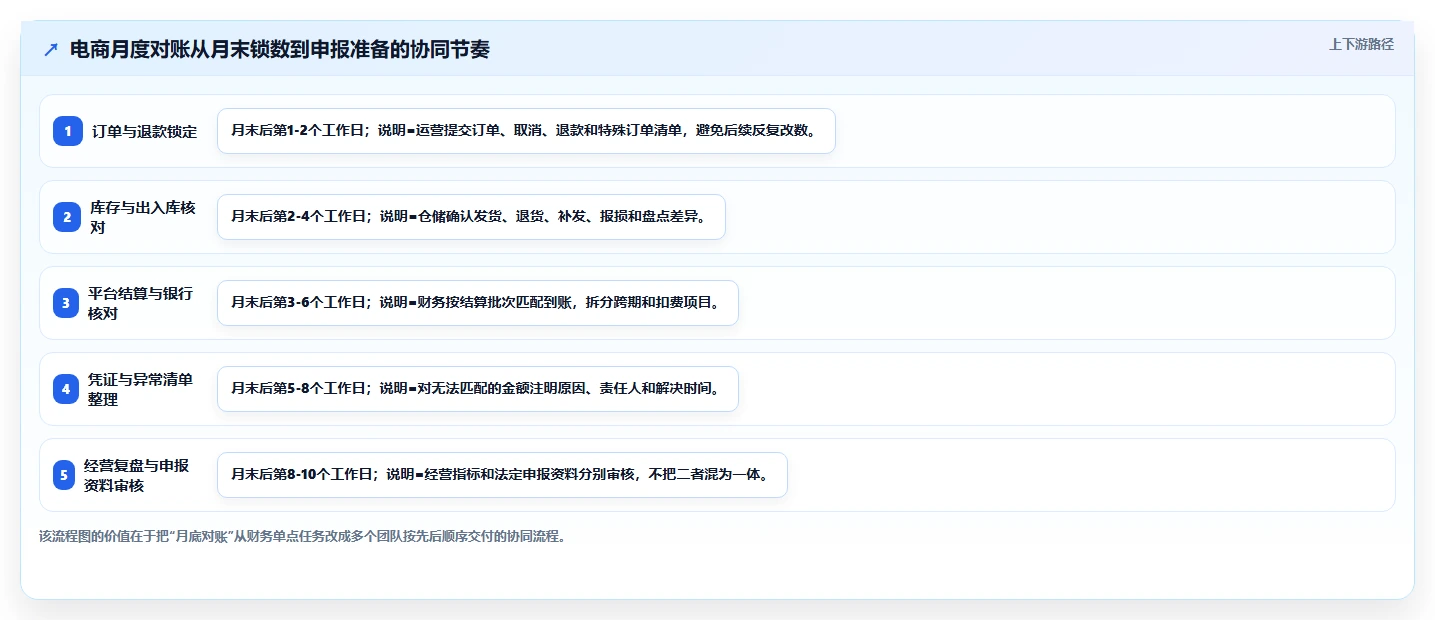This screenshot has width=1435, height=620.
Task: Click the heading 电商月度对账从月末锁数到申报准备的协同节奏
Action: point(280,50)
